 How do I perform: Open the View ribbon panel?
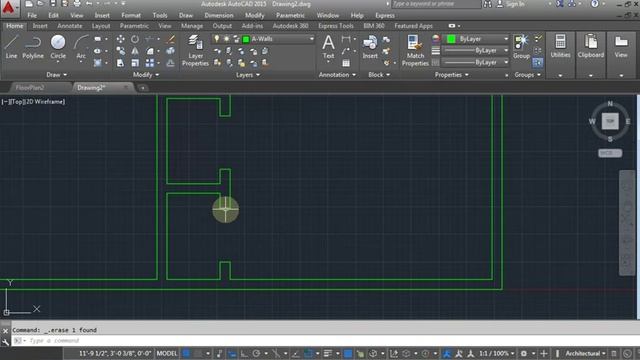click(621, 46)
